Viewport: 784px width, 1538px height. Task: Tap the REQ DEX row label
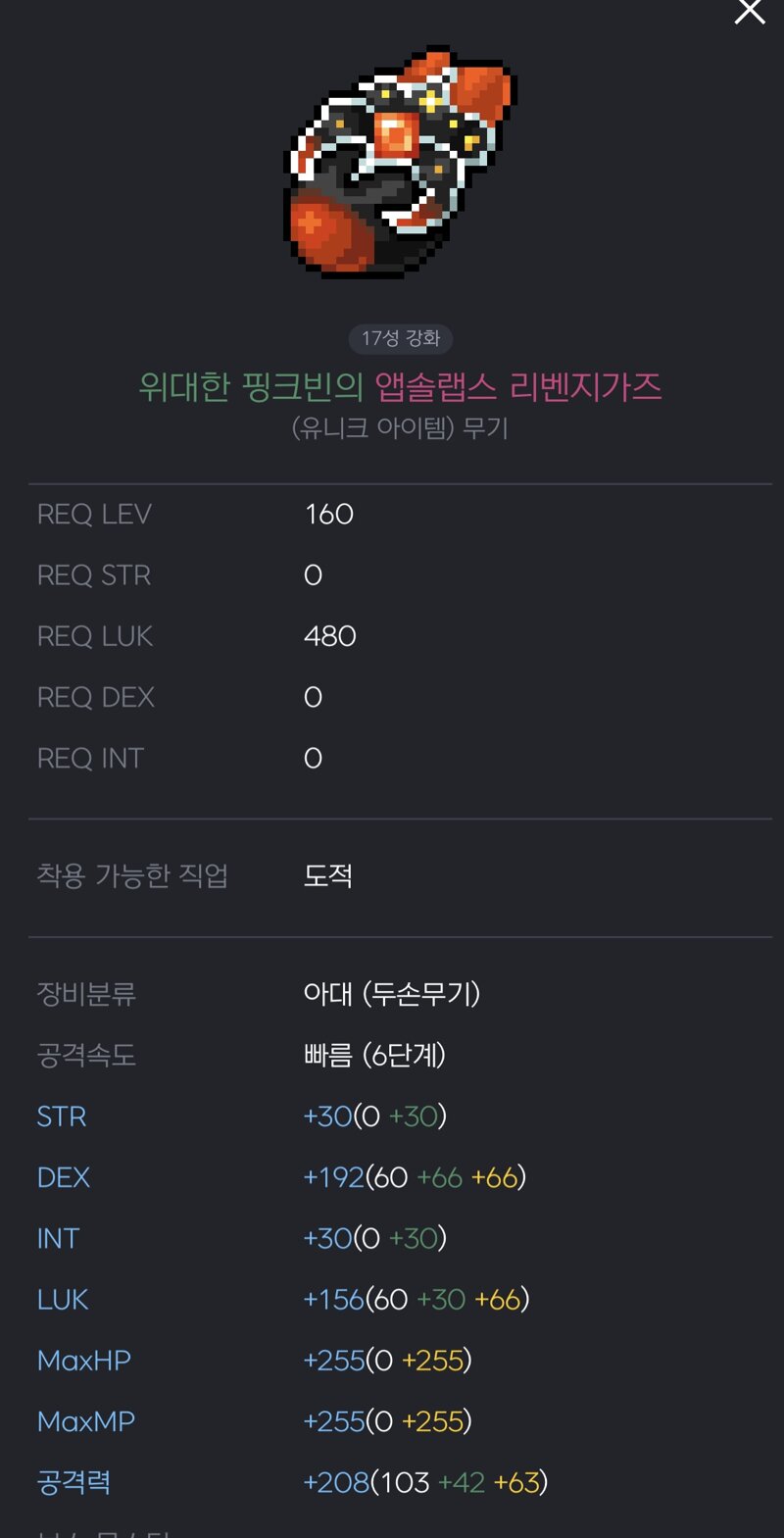(96, 697)
